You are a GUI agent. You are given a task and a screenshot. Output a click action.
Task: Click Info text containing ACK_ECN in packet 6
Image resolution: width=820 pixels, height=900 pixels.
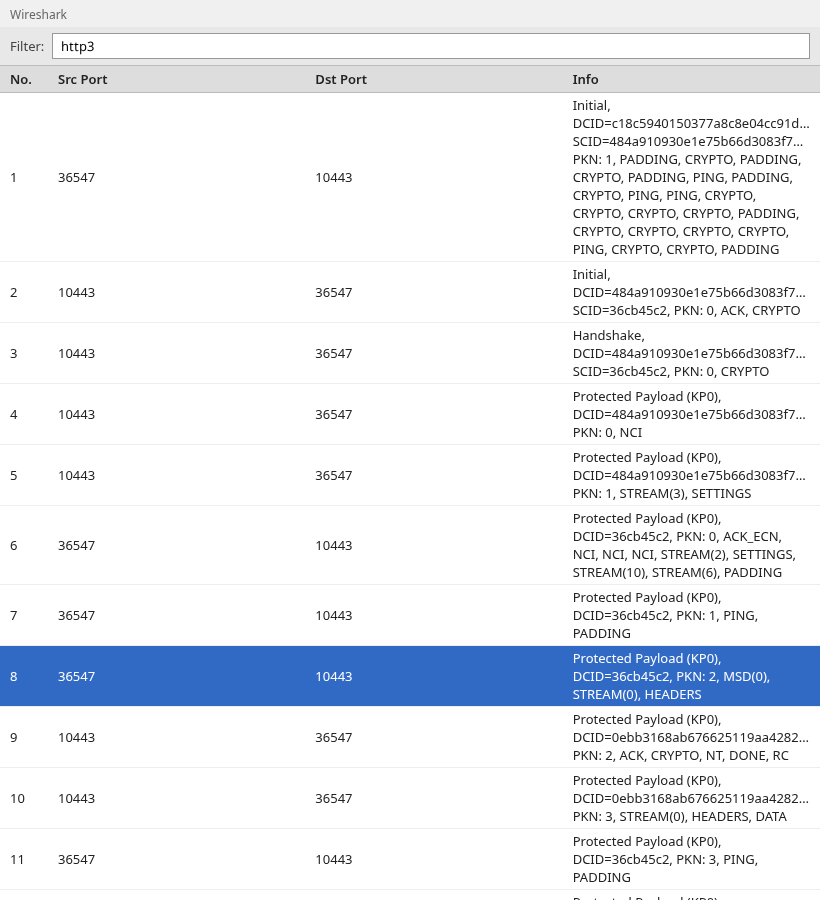pos(684,545)
